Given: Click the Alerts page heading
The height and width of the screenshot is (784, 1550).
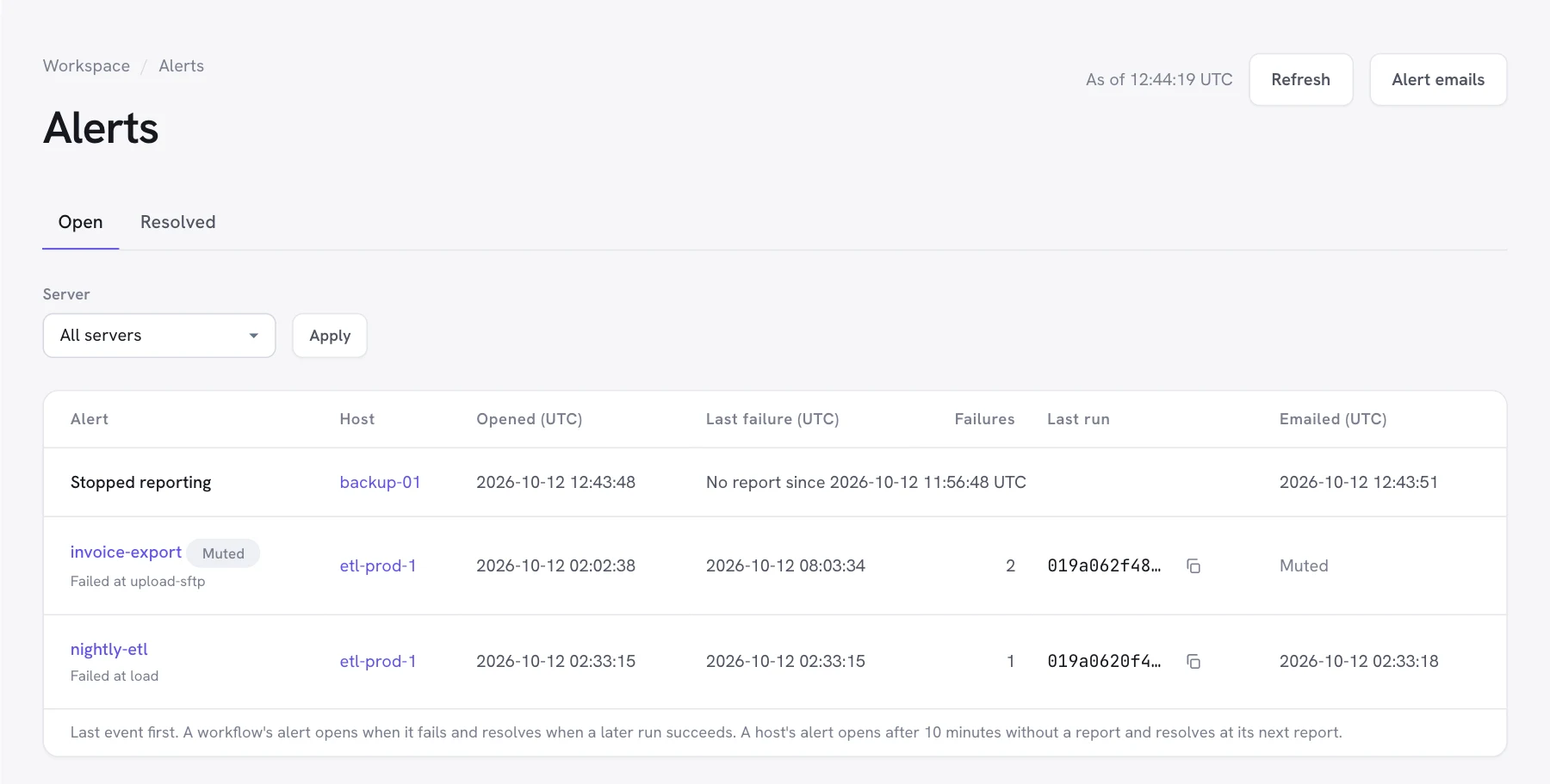Looking at the screenshot, I should (x=101, y=128).
